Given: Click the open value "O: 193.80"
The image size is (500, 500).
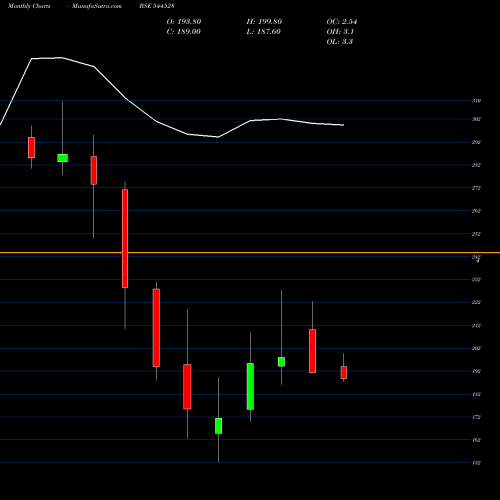Looking at the screenshot, I should (184, 22).
